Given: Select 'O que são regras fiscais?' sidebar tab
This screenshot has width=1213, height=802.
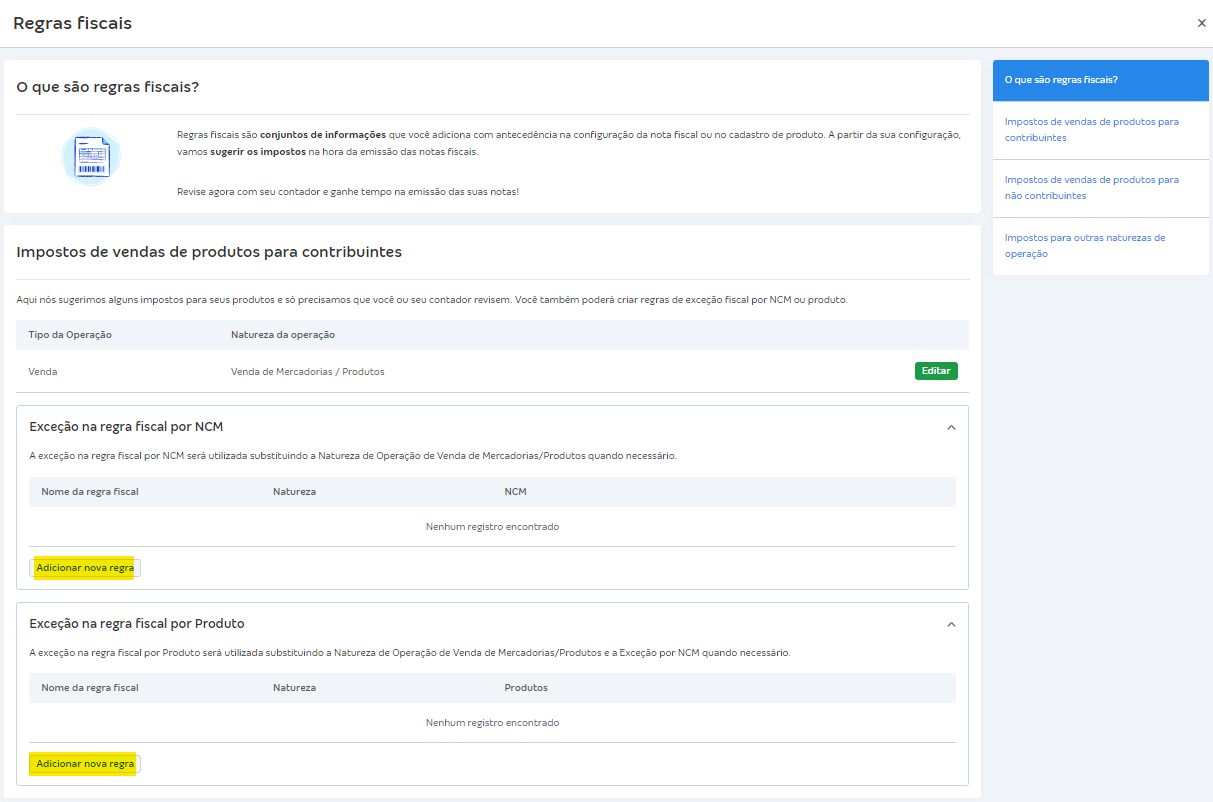Looking at the screenshot, I should click(1100, 80).
